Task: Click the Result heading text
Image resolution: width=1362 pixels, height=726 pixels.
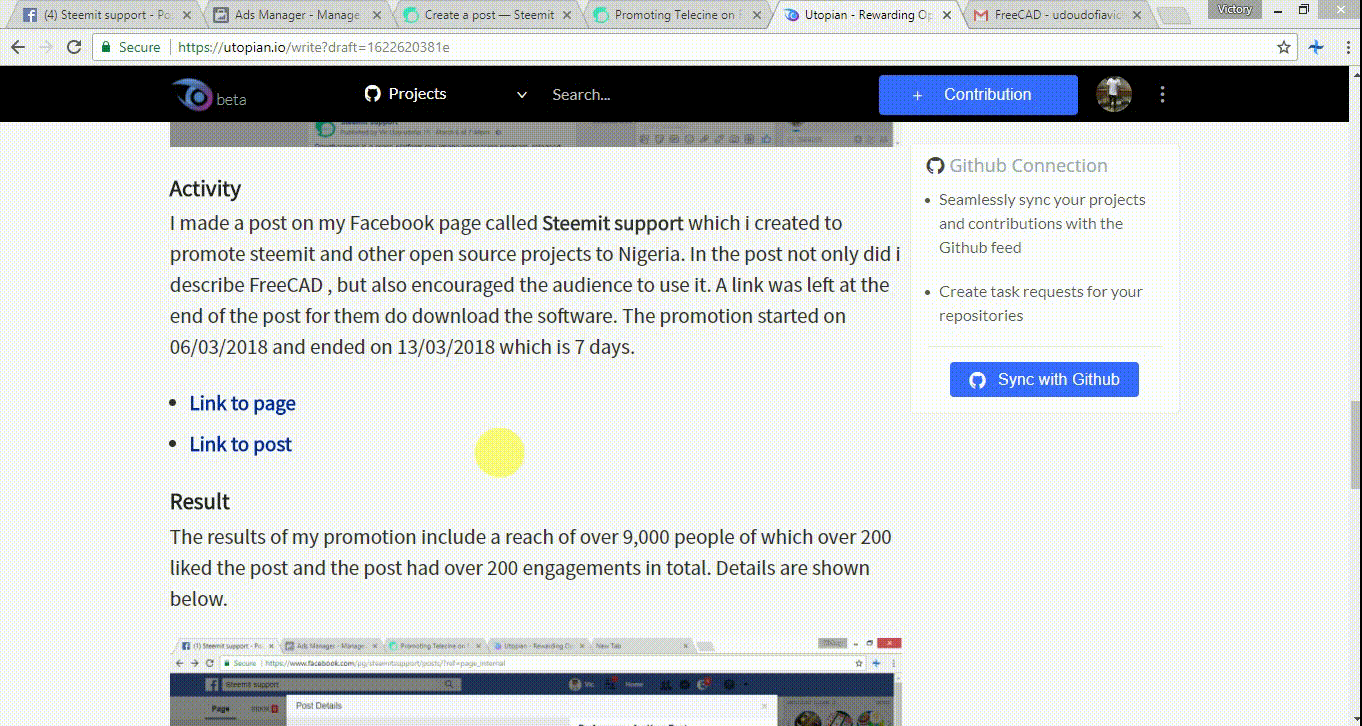Action: pos(200,502)
